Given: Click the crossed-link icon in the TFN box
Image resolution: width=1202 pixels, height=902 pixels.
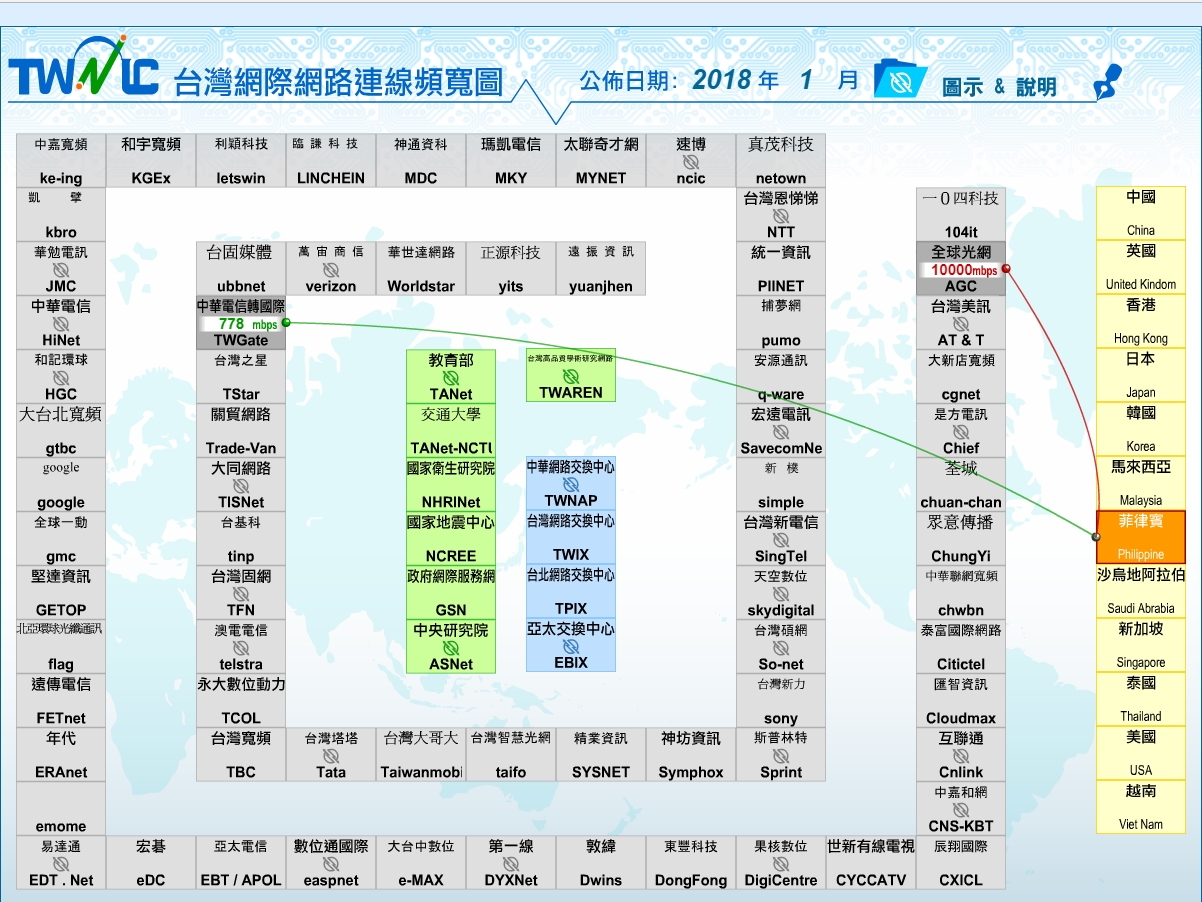Looking at the screenshot, I should (x=241, y=594).
